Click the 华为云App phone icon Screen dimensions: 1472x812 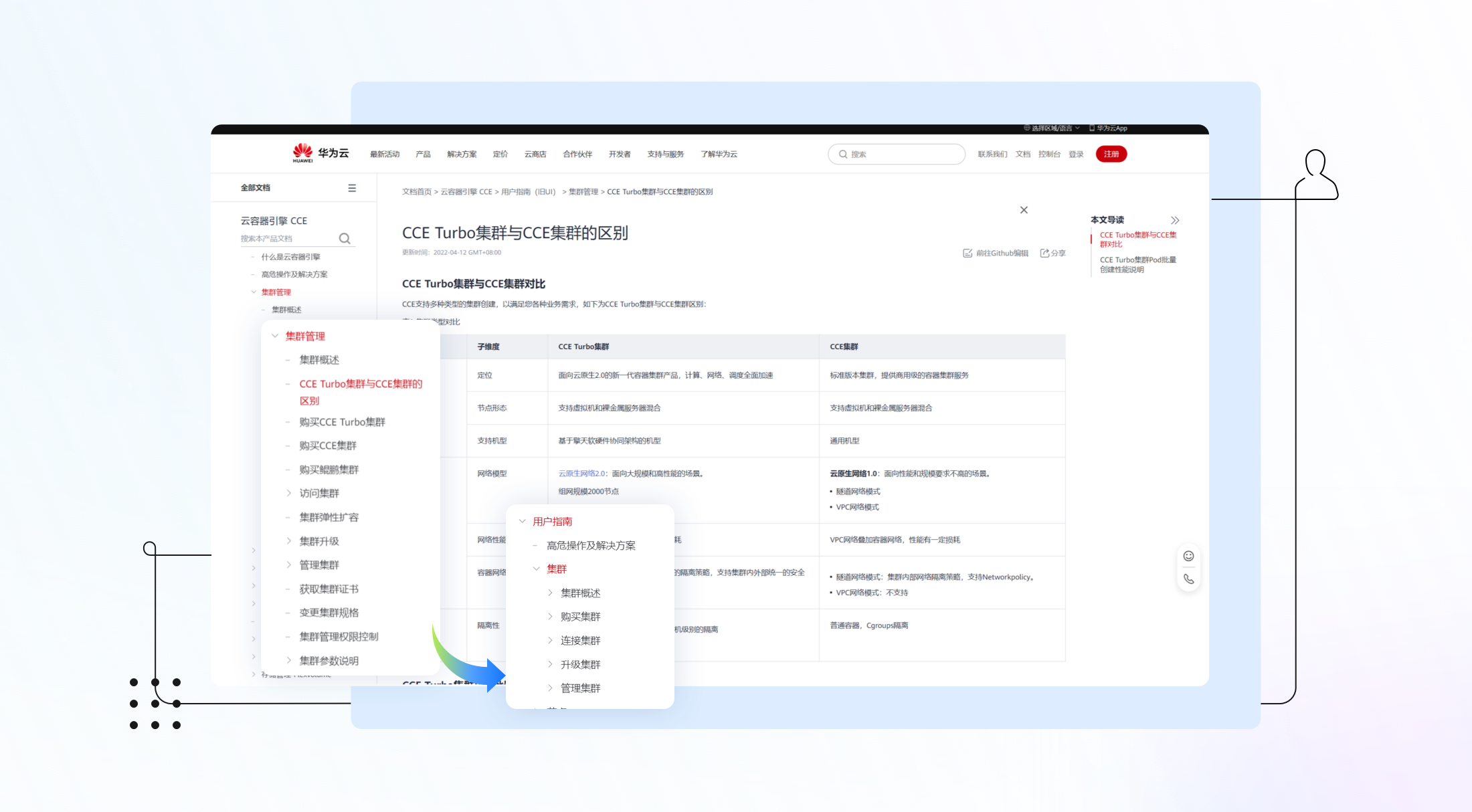[1092, 128]
